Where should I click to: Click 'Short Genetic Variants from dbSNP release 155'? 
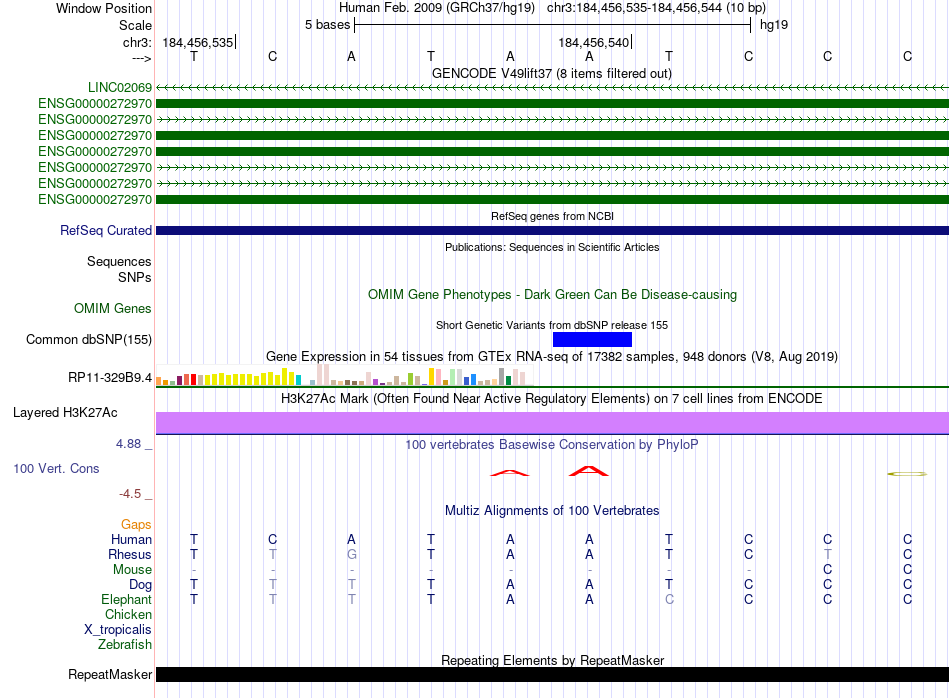click(x=552, y=325)
